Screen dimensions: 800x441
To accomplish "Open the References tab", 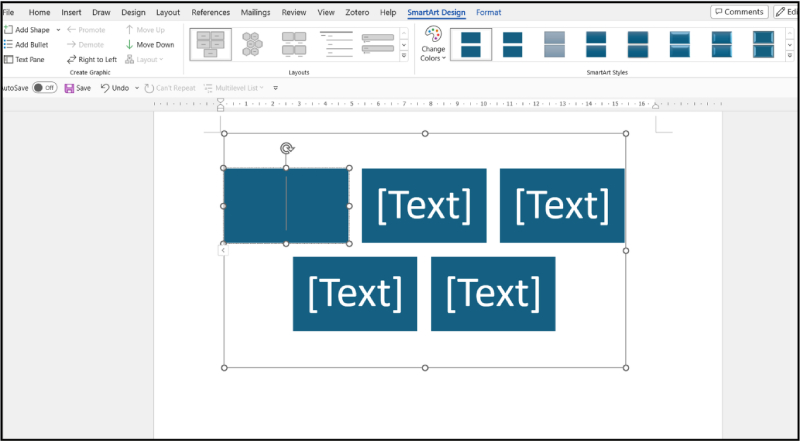I will [x=210, y=12].
